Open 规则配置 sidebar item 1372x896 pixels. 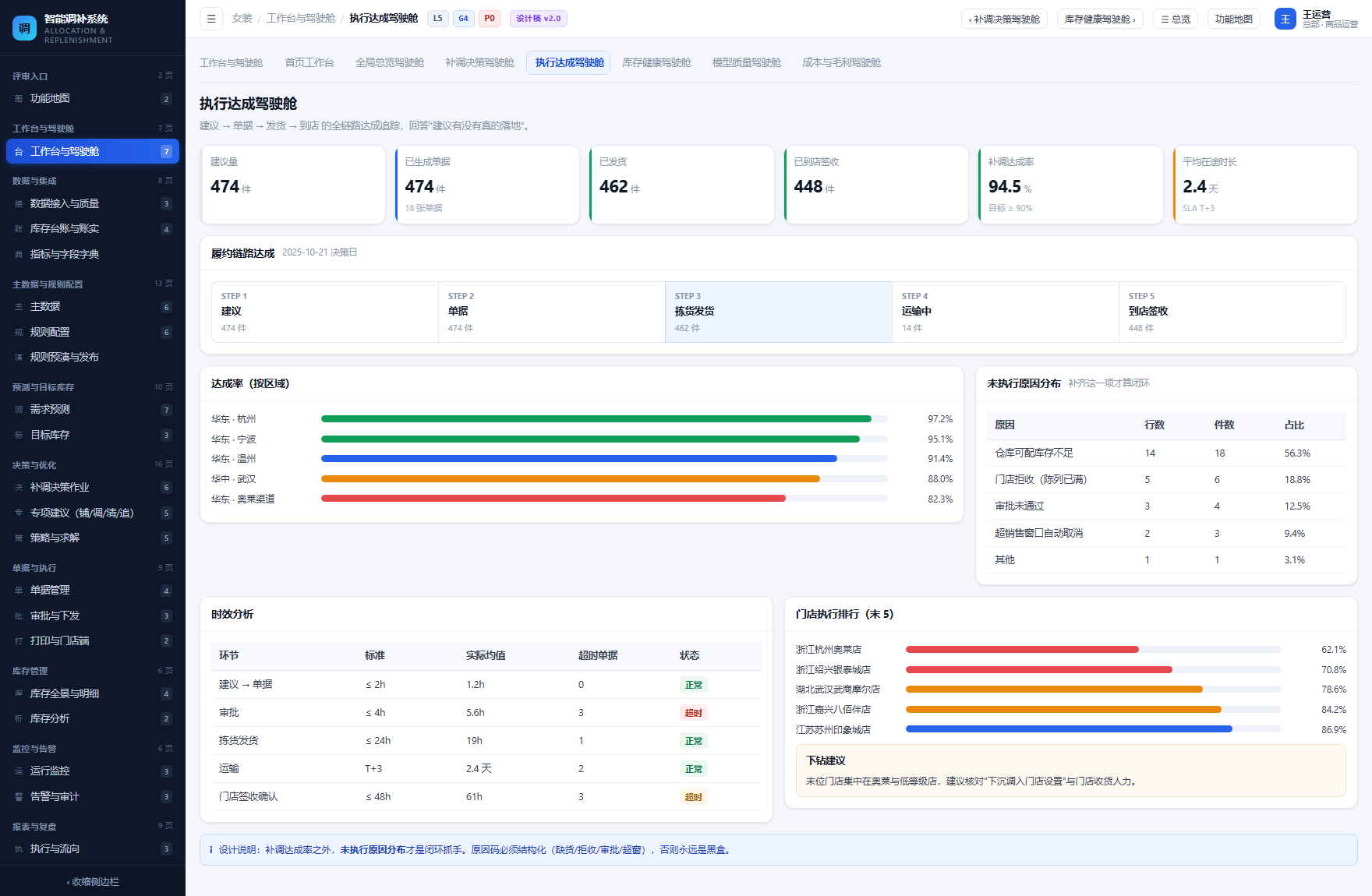tap(93, 332)
